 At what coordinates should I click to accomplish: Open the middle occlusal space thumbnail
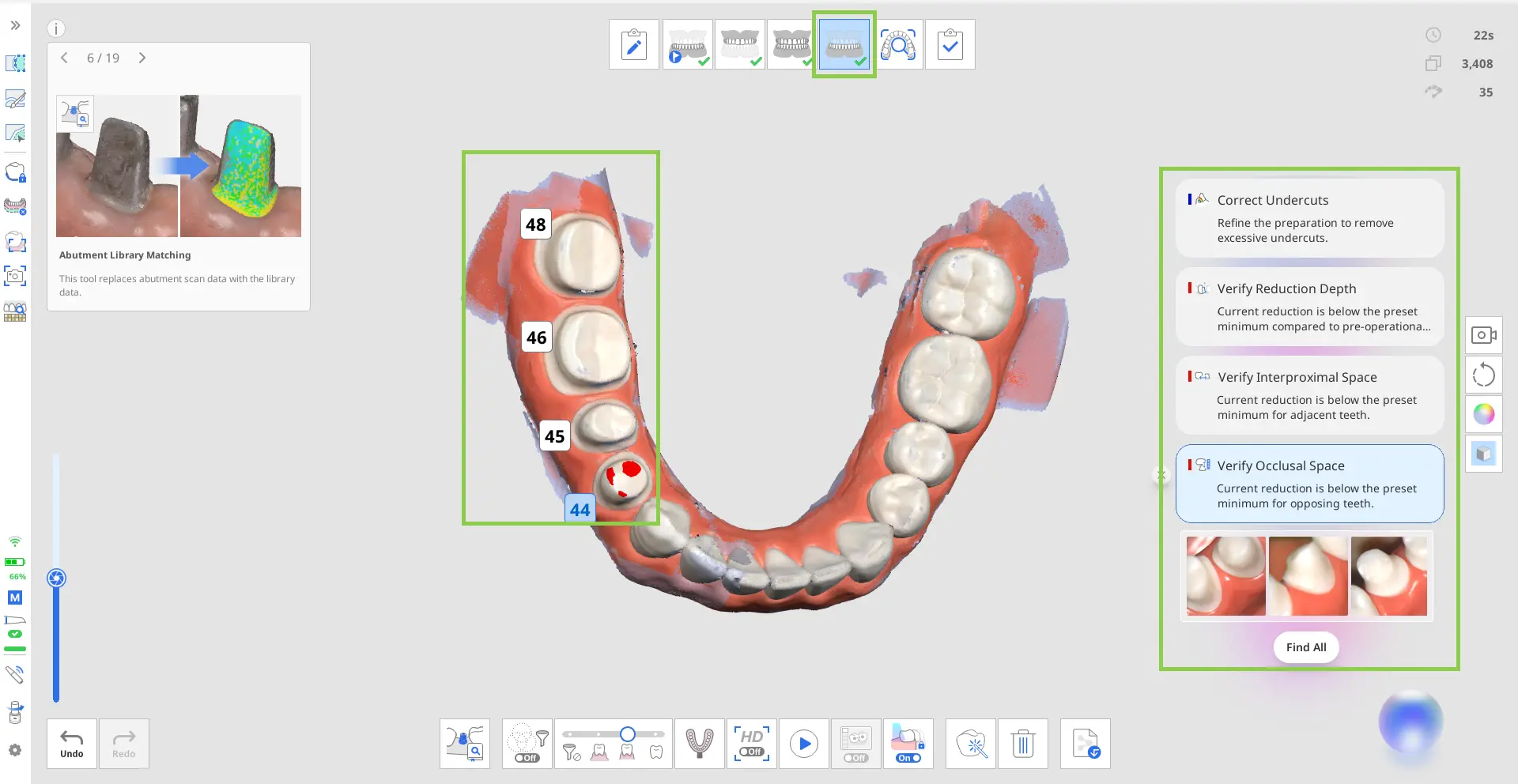click(x=1308, y=576)
